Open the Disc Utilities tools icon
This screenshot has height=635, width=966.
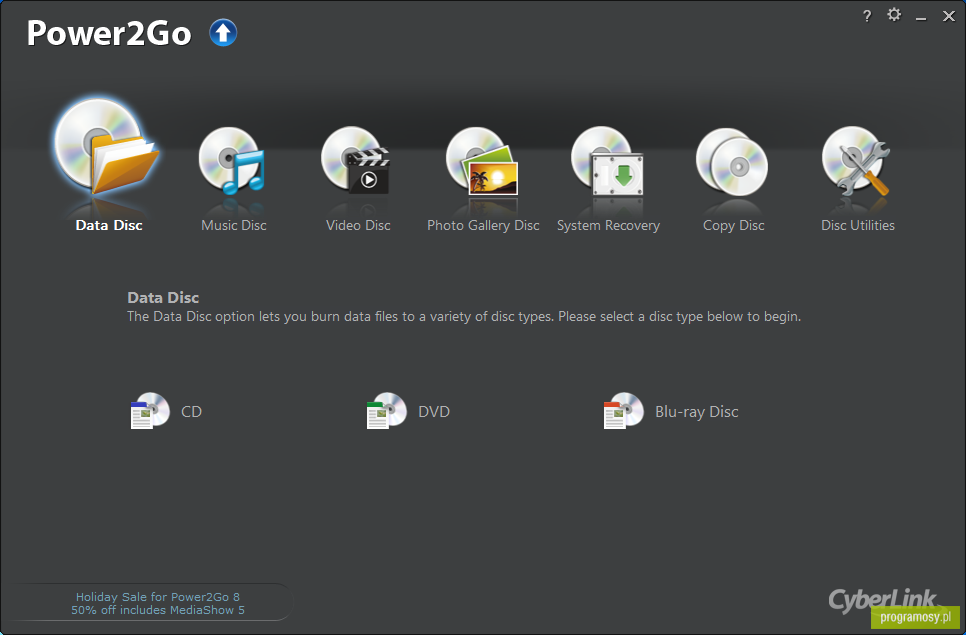pos(856,161)
